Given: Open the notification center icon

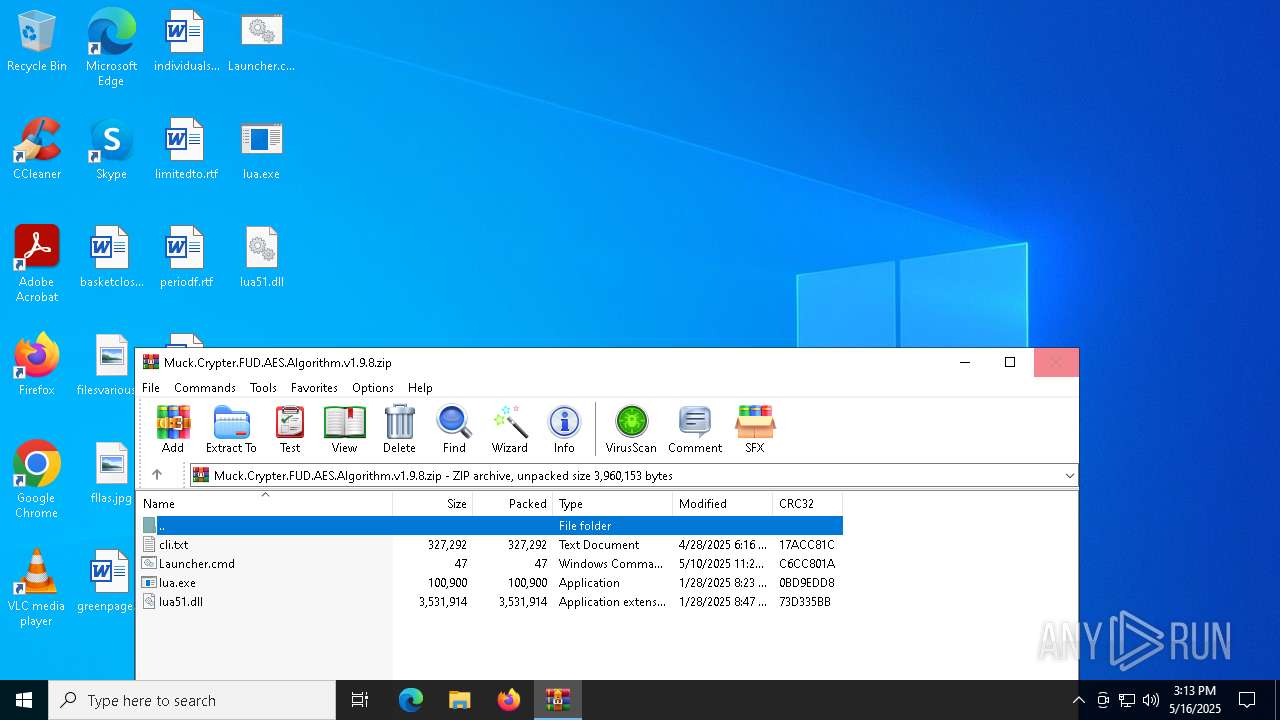Looking at the screenshot, I should click(x=1247, y=700).
